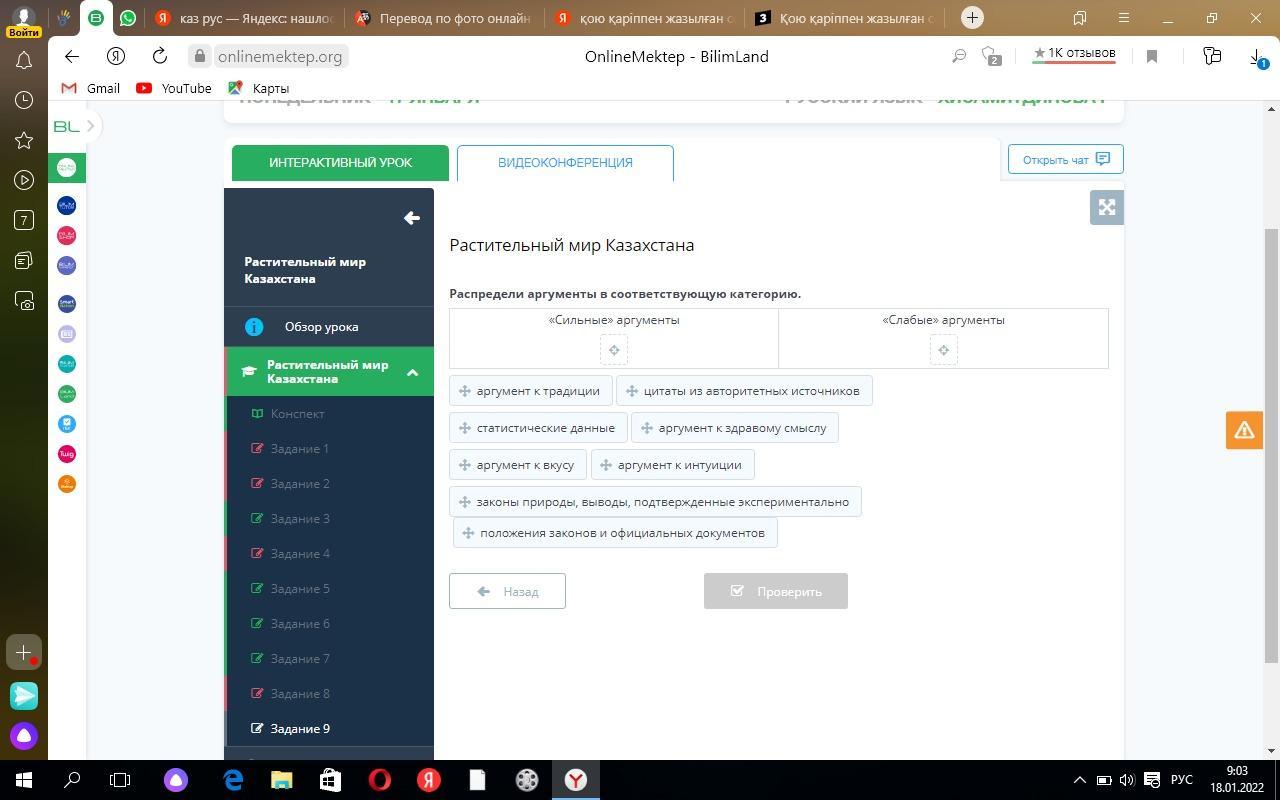Open bookmarks star icon in sidebar

click(x=24, y=140)
